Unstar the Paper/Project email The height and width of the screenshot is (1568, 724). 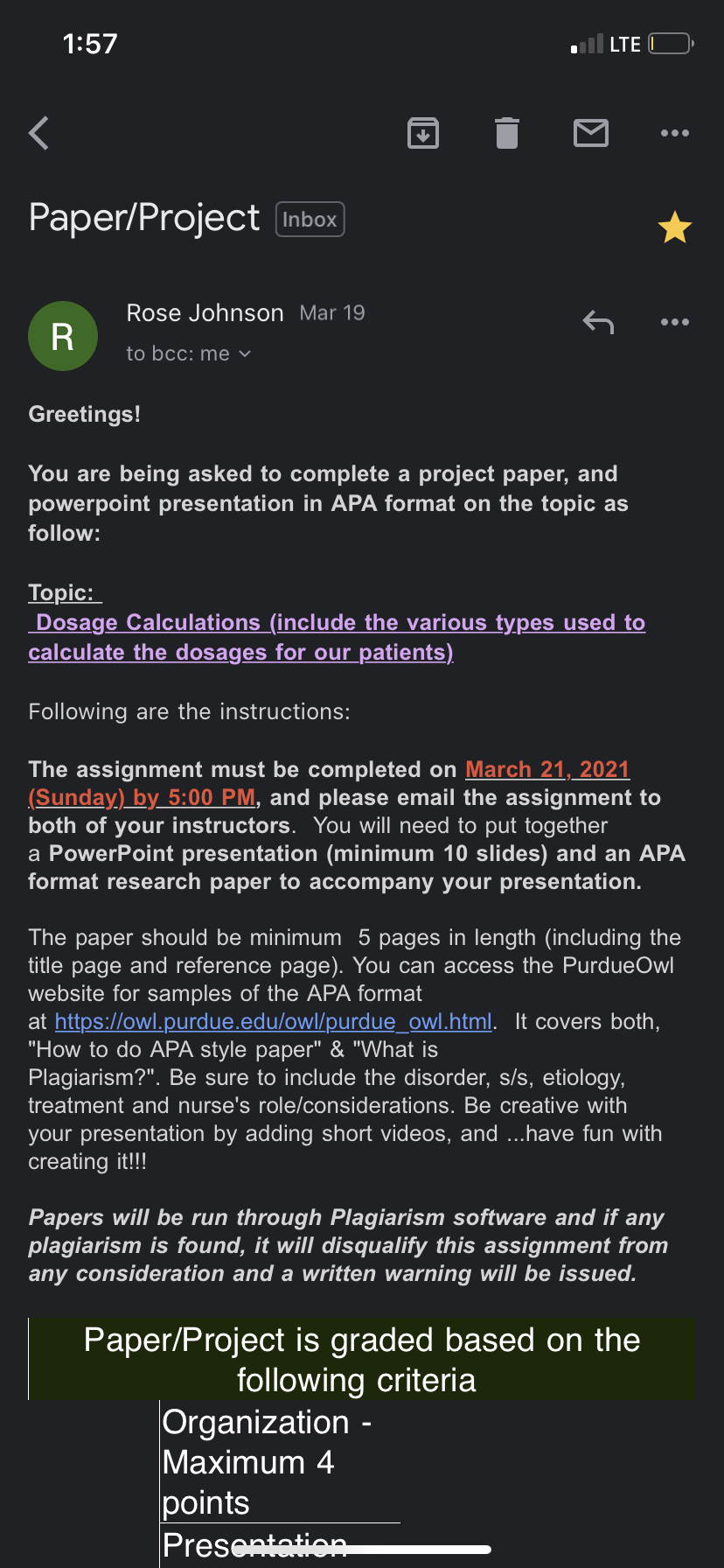pos(675,227)
